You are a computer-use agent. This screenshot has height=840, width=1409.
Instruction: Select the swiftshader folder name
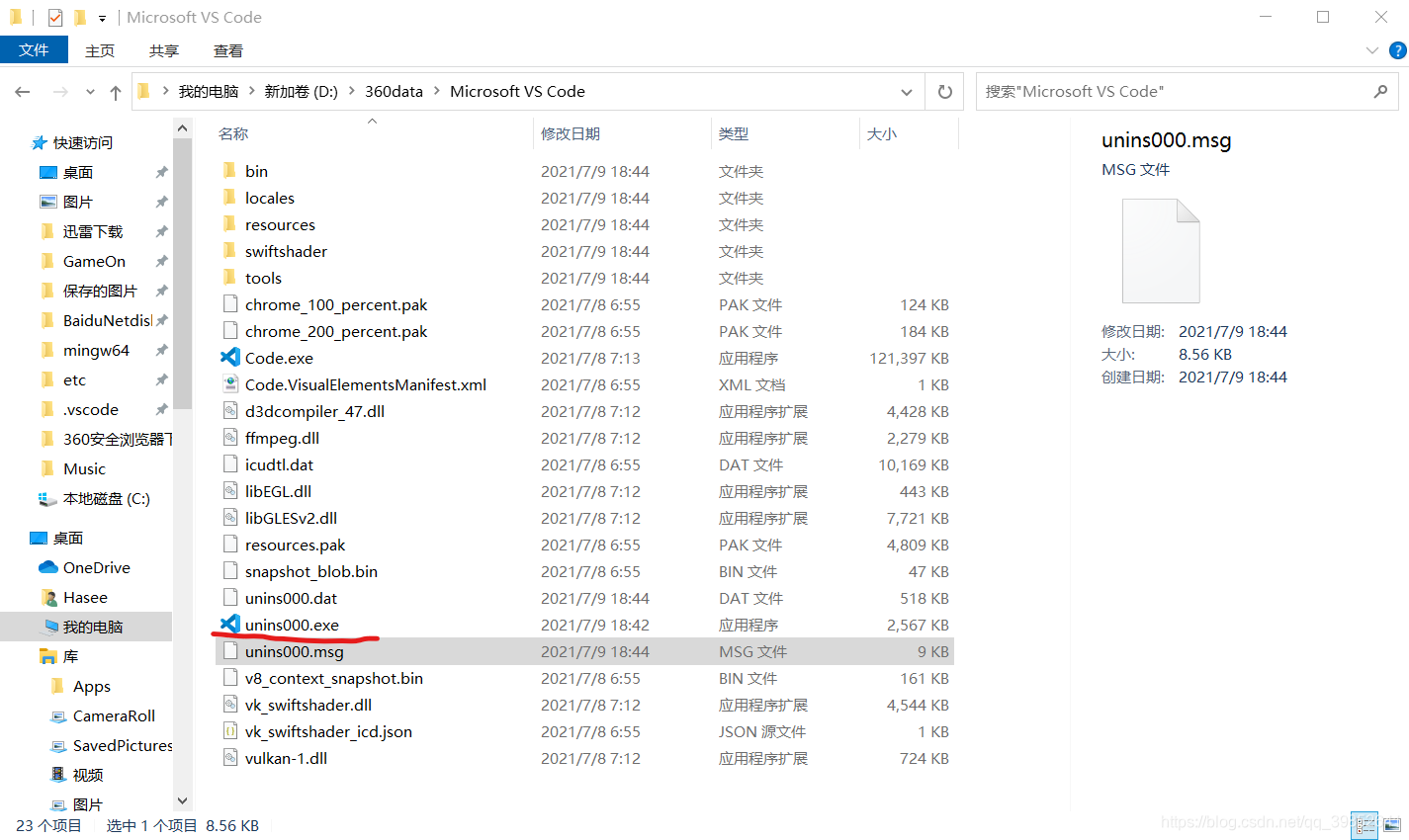286,251
